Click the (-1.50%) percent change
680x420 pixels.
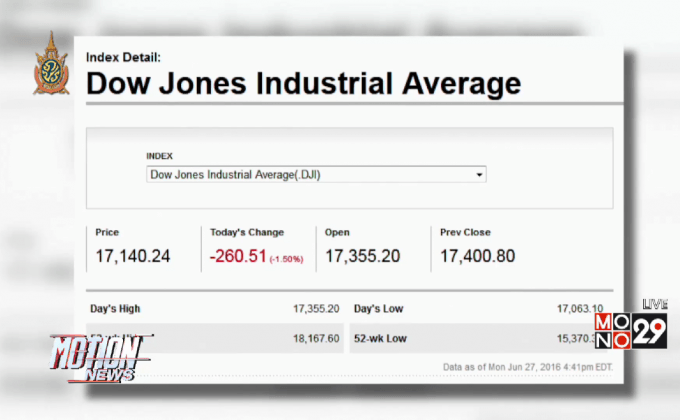(286, 258)
